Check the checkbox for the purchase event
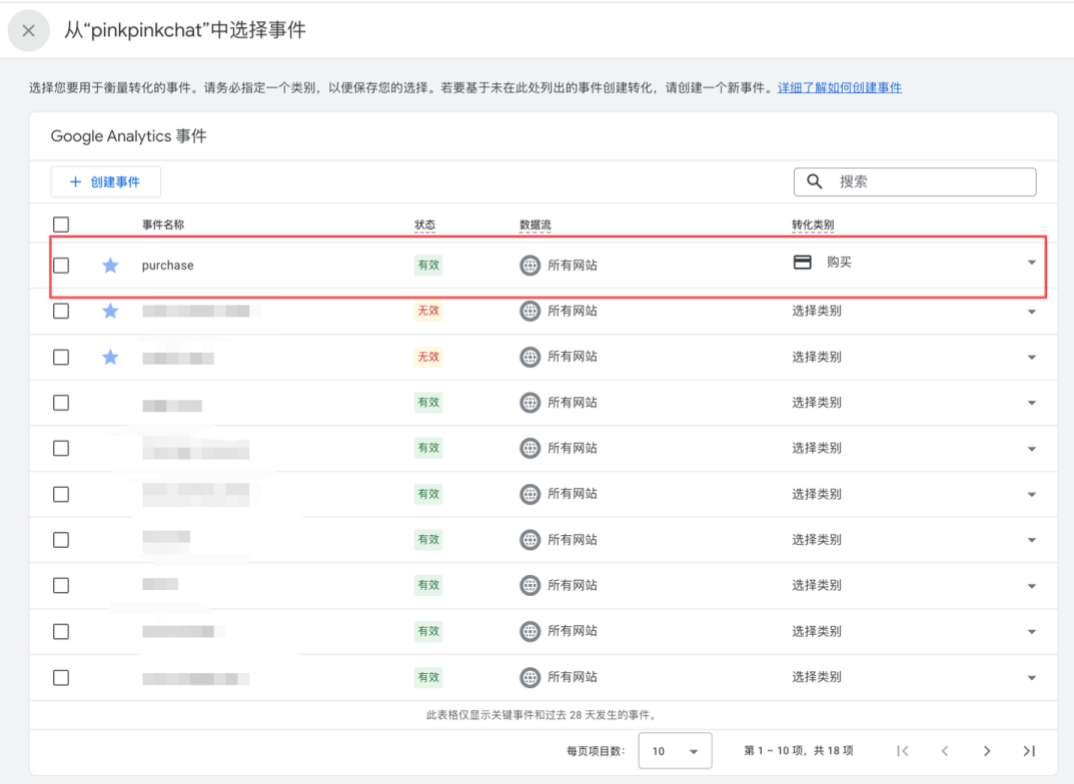This screenshot has height=784, width=1074. point(61,265)
